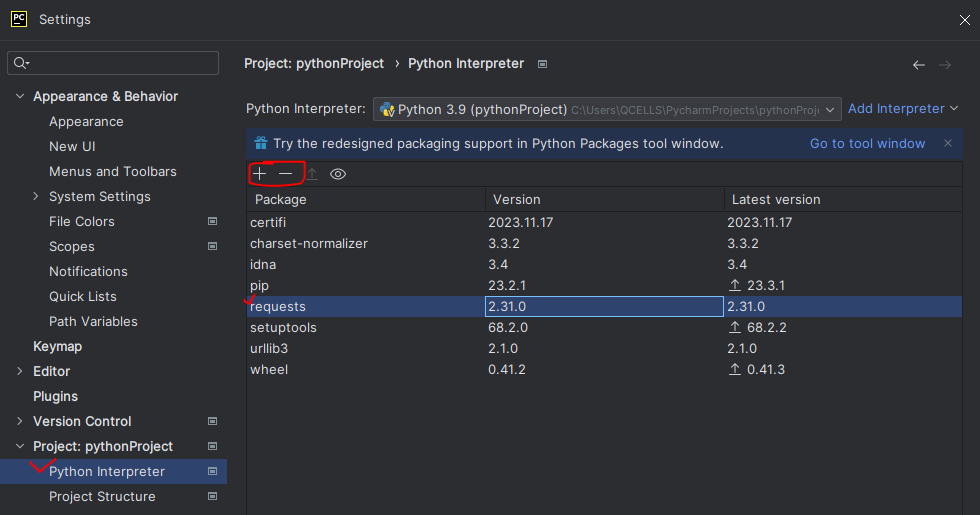The height and width of the screenshot is (515, 980).
Task: Click project-level icon beside Python Interpreter heading
Action: (x=542, y=64)
